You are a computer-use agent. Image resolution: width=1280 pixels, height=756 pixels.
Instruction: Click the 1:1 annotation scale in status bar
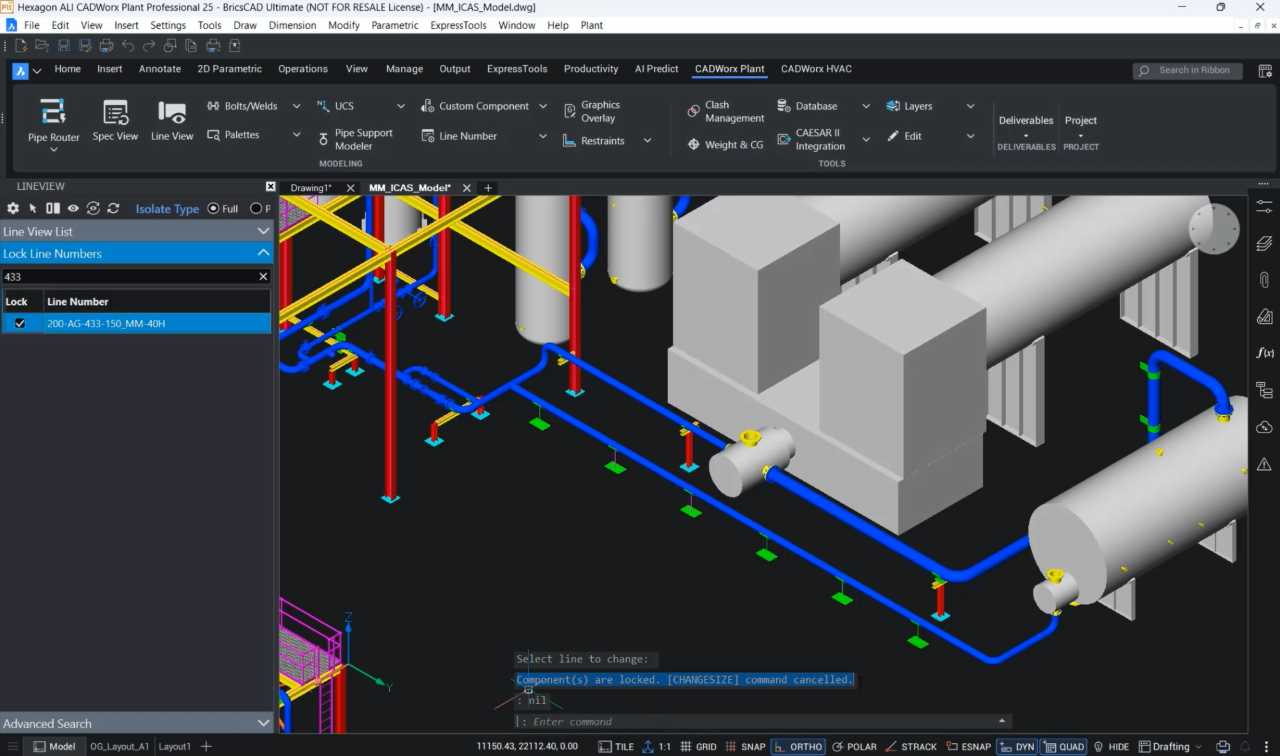point(656,746)
